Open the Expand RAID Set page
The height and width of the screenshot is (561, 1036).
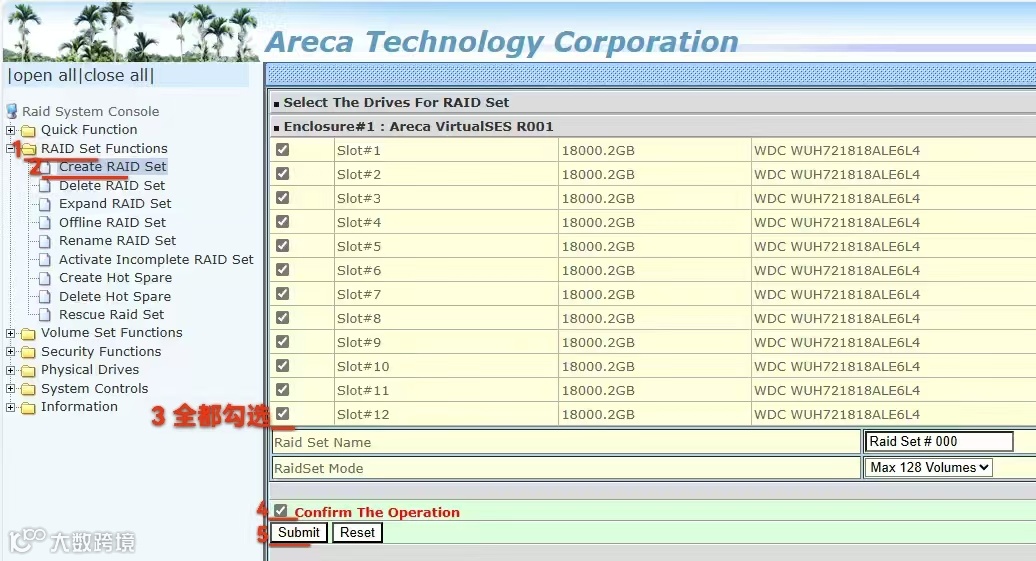115,204
